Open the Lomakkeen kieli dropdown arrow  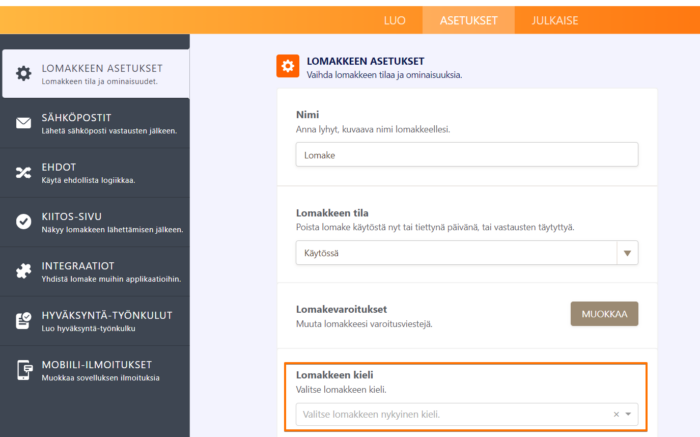click(x=628, y=414)
